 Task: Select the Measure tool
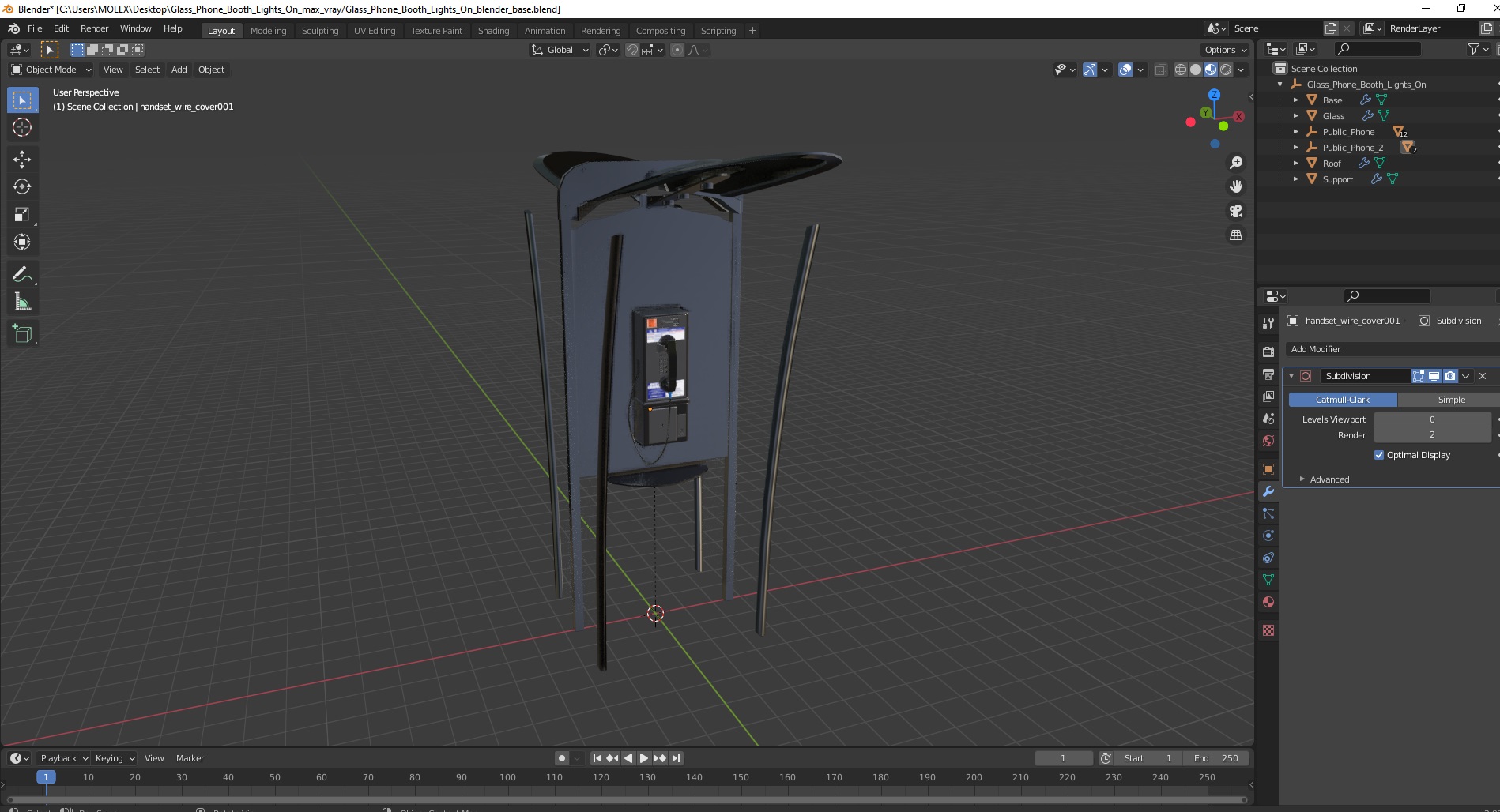(x=22, y=303)
